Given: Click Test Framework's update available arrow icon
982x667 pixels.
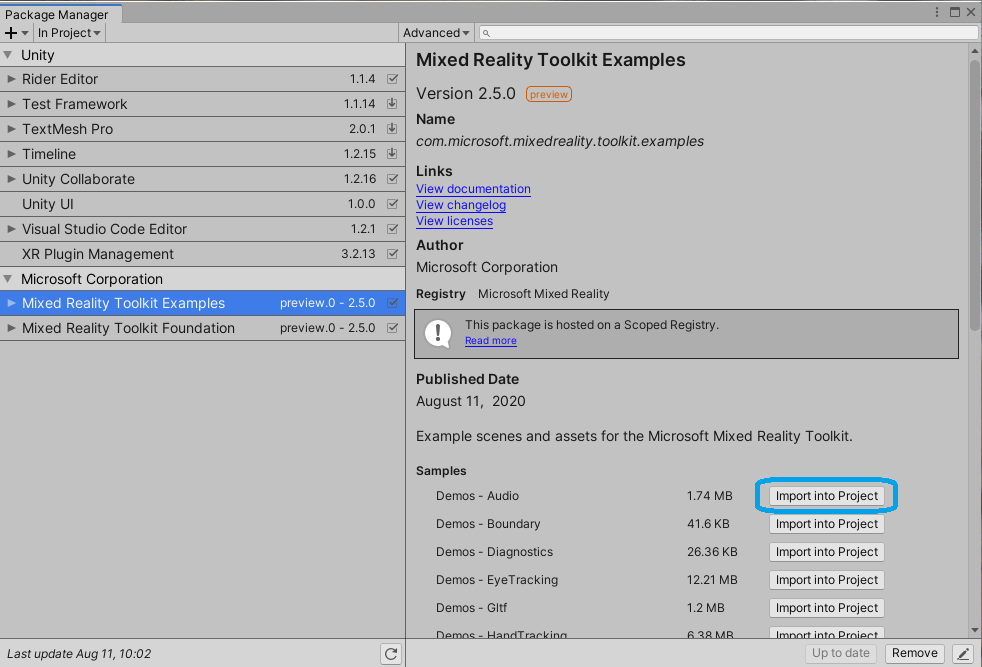Looking at the screenshot, I should click(392, 104).
